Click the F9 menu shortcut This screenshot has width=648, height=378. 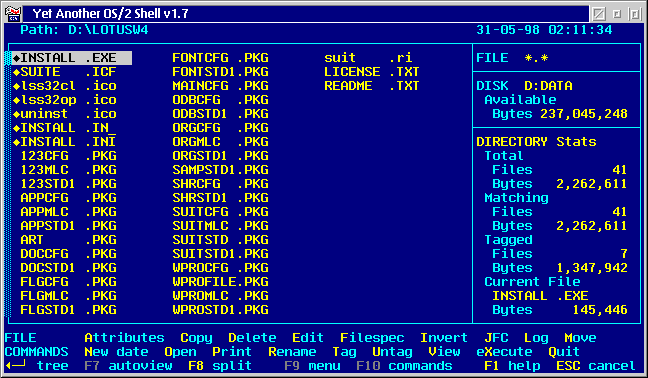click(x=312, y=366)
